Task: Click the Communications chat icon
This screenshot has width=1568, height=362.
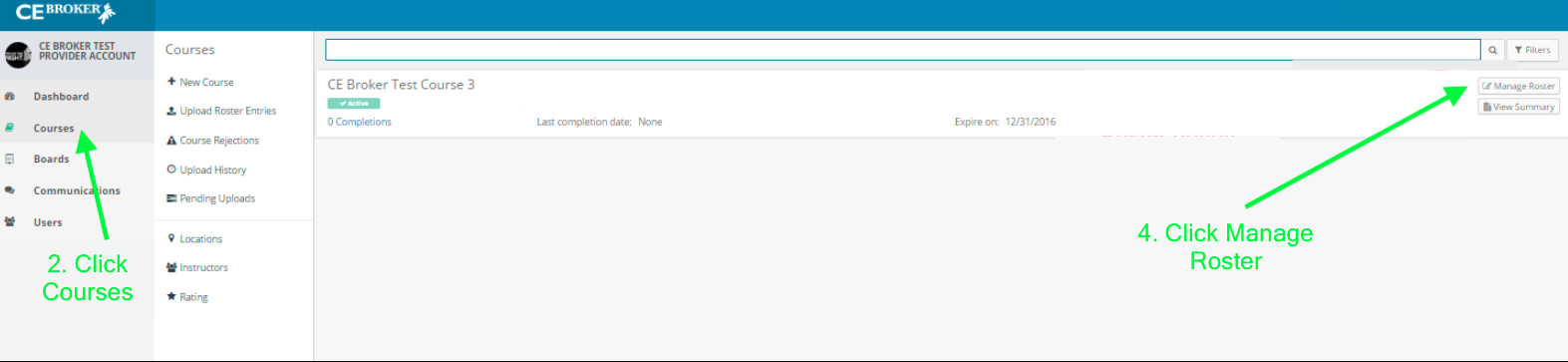Action: (10, 190)
